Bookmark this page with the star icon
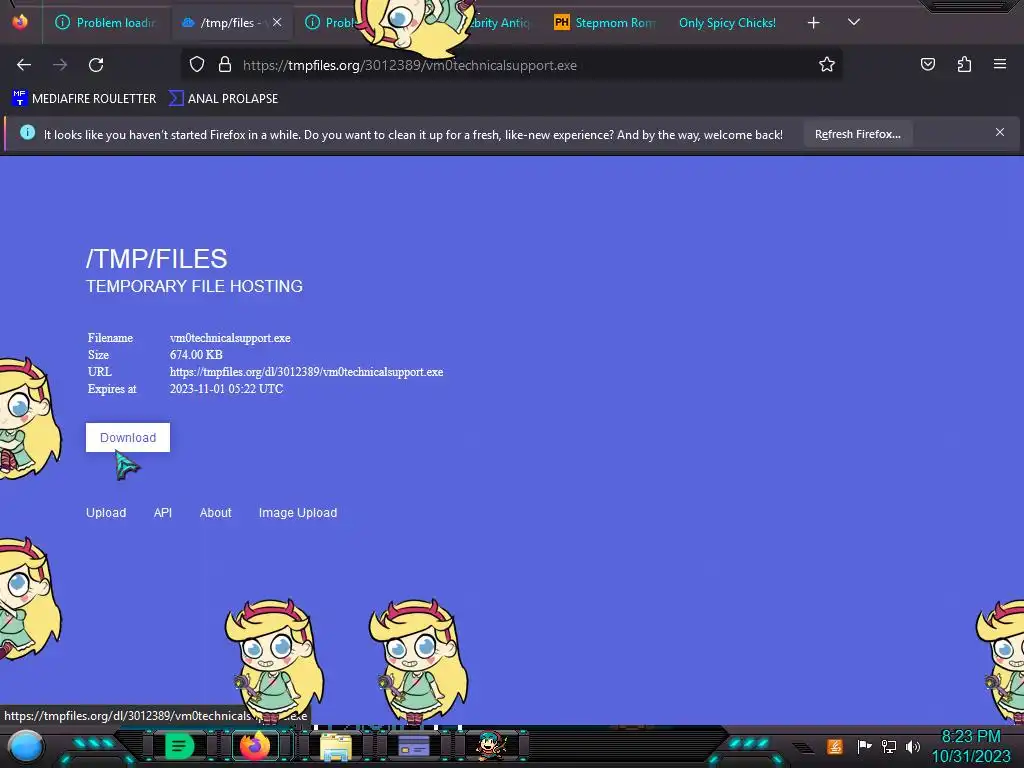Screen dimensions: 1024x768 827,65
